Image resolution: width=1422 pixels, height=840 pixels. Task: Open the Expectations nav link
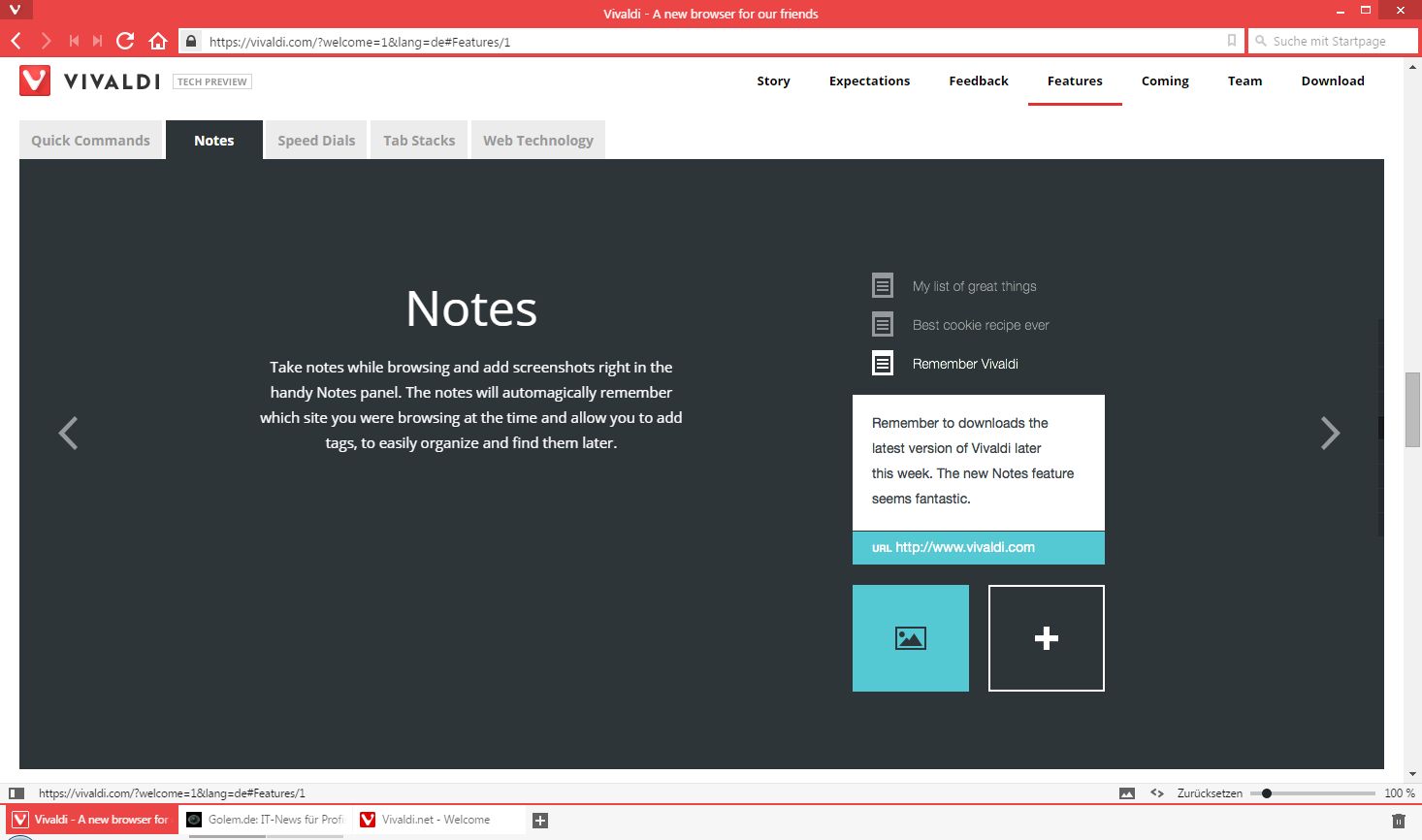[x=869, y=81]
